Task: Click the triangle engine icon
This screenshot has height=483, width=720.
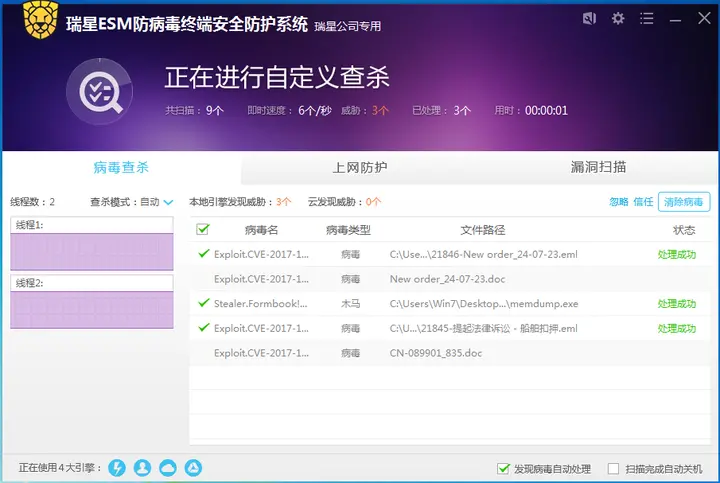Action: click(193, 468)
